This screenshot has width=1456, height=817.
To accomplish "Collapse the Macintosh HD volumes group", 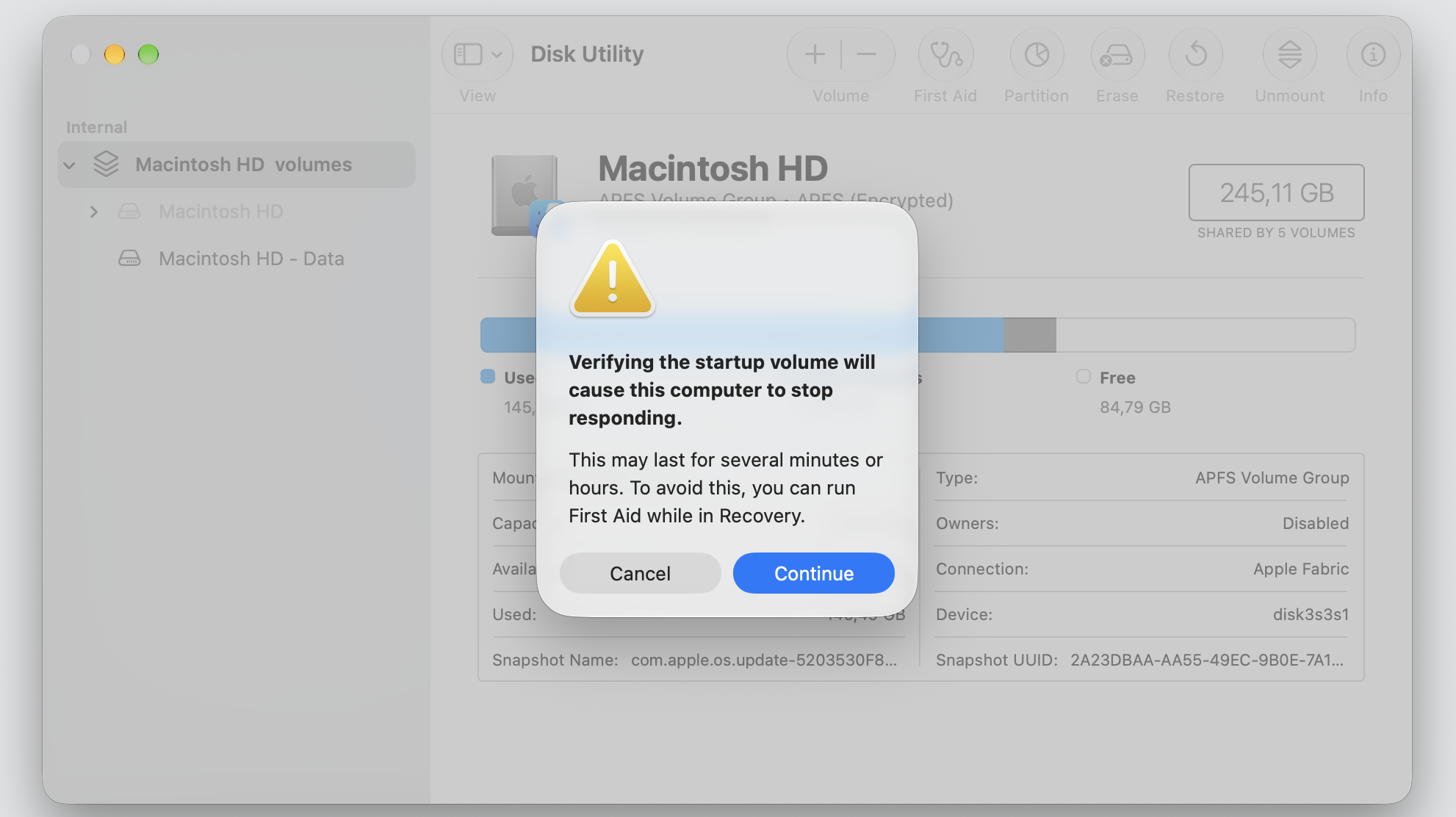I will [x=70, y=165].
